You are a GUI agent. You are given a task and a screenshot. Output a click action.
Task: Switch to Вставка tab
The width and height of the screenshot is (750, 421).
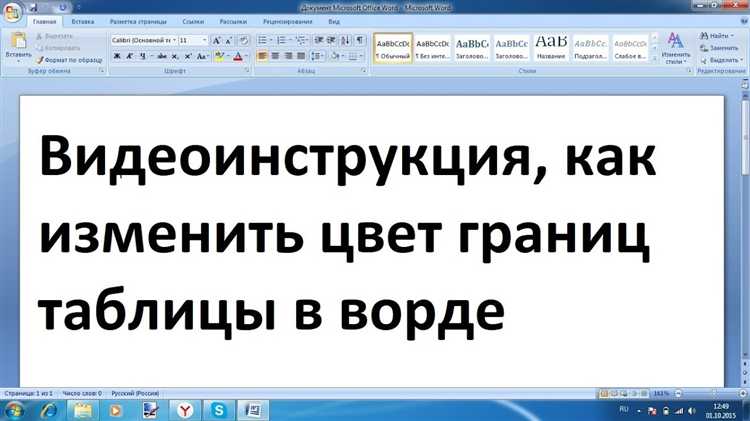point(83,22)
